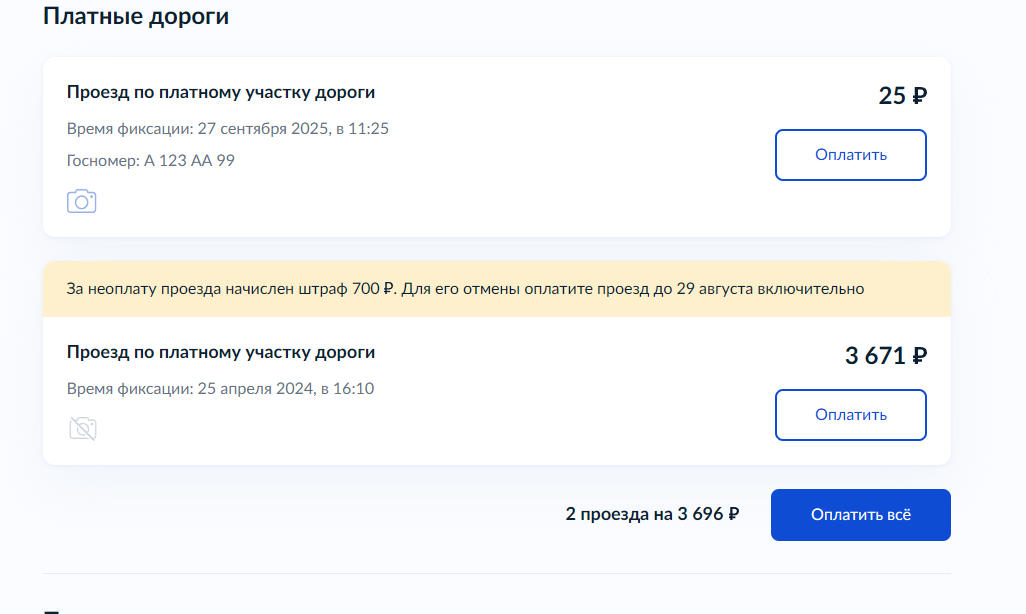This screenshot has width=1026, height=614.
Task: Pay the 3 671 ₽ toll with Оплатить
Action: pyautogui.click(x=851, y=415)
